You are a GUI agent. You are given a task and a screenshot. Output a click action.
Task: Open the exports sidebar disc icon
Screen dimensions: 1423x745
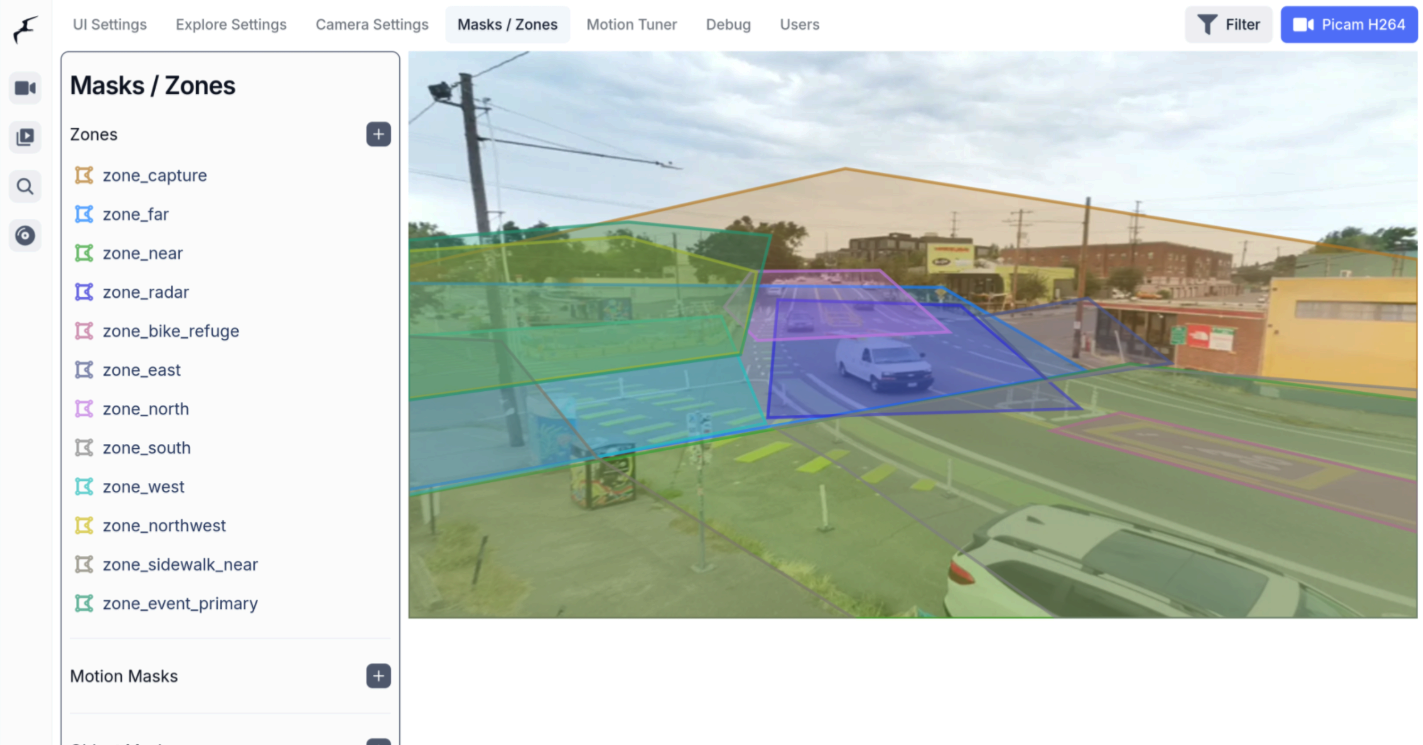(25, 235)
